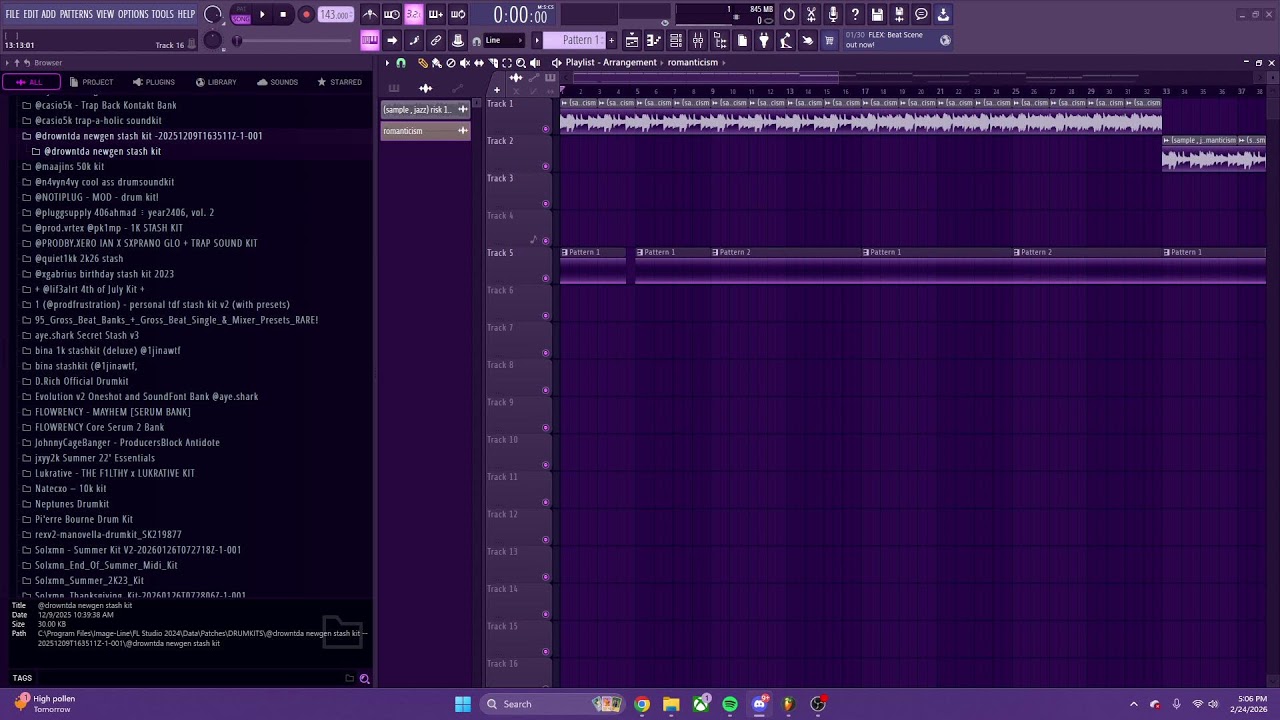Image resolution: width=1280 pixels, height=720 pixels.
Task: Open the channel rack view
Action: [676, 41]
